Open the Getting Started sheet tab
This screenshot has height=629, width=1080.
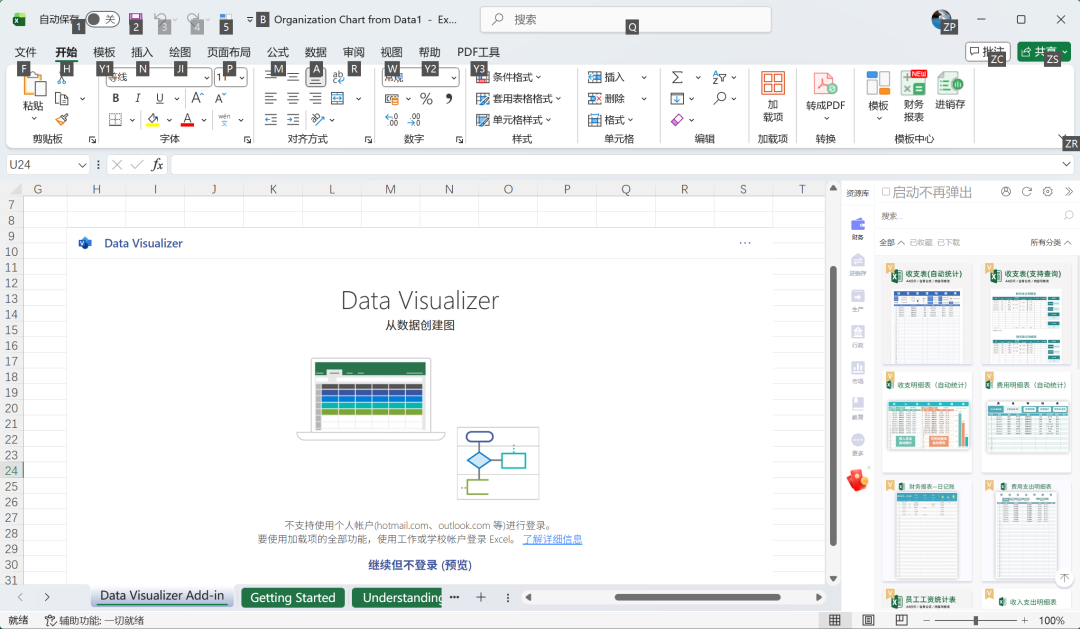(293, 597)
